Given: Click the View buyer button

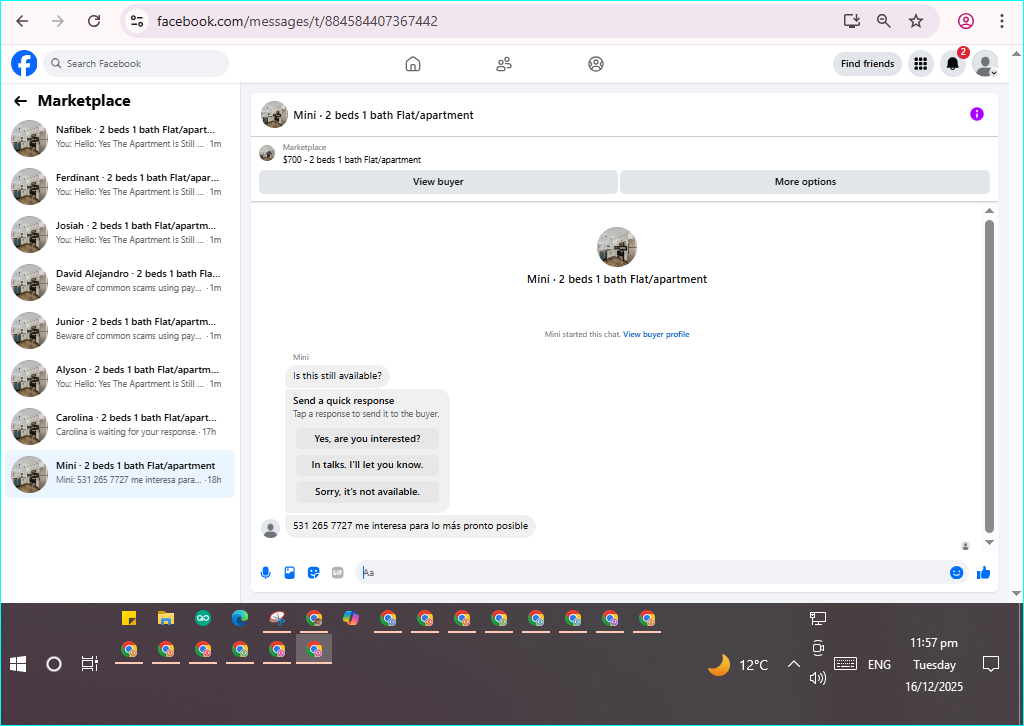Looking at the screenshot, I should (x=438, y=182).
